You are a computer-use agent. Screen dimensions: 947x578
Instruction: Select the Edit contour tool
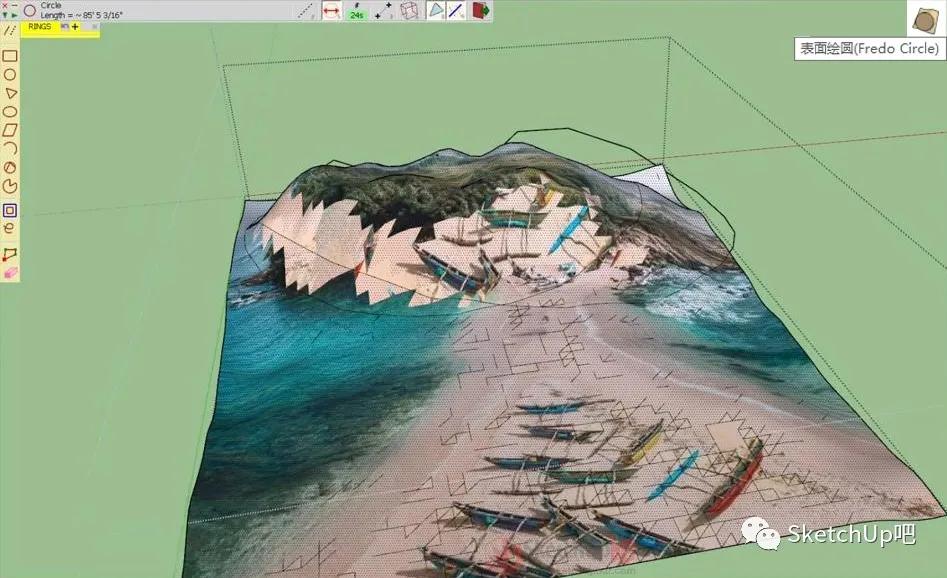click(10, 254)
